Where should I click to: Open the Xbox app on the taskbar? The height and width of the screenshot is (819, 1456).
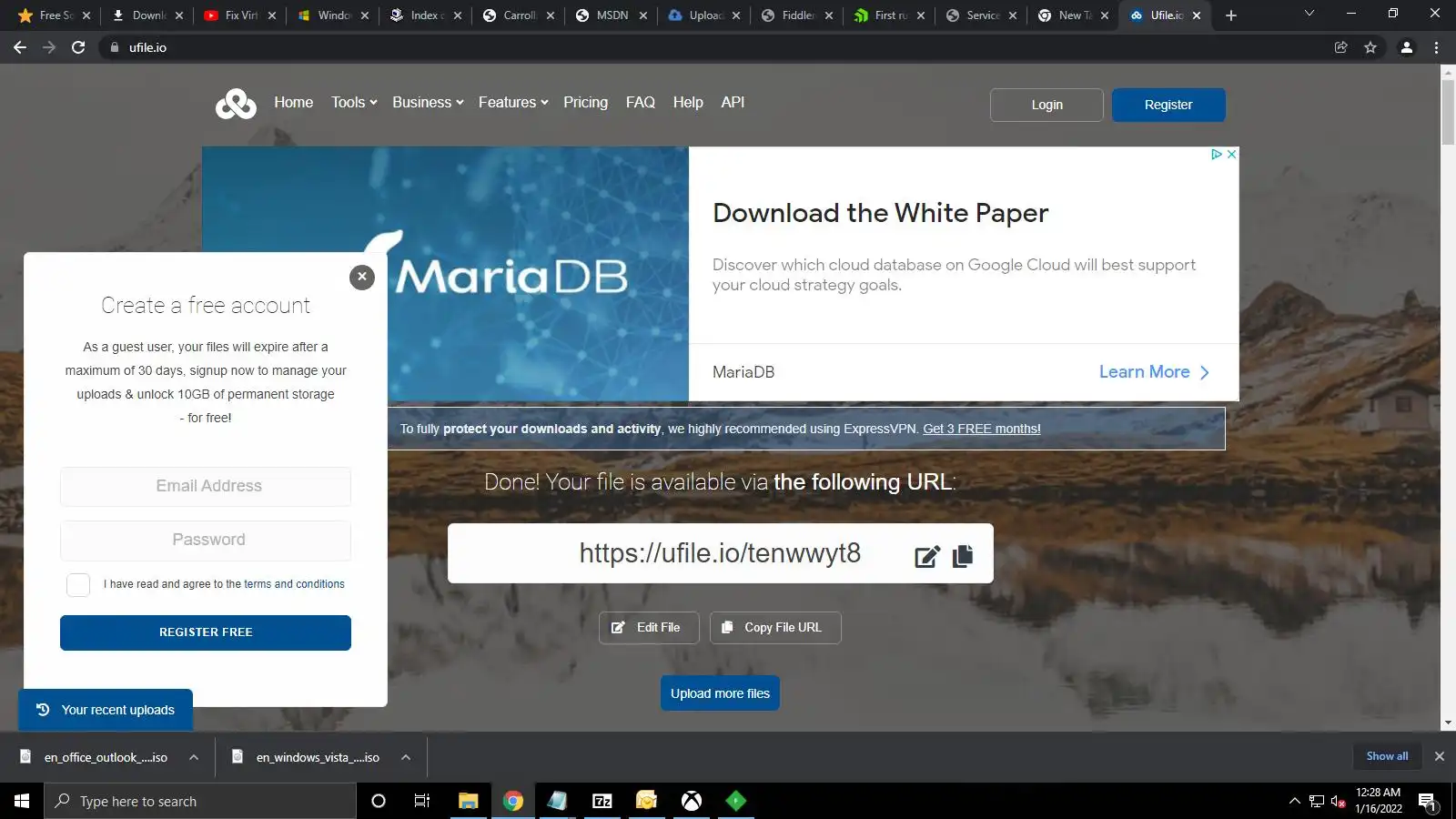point(692,801)
